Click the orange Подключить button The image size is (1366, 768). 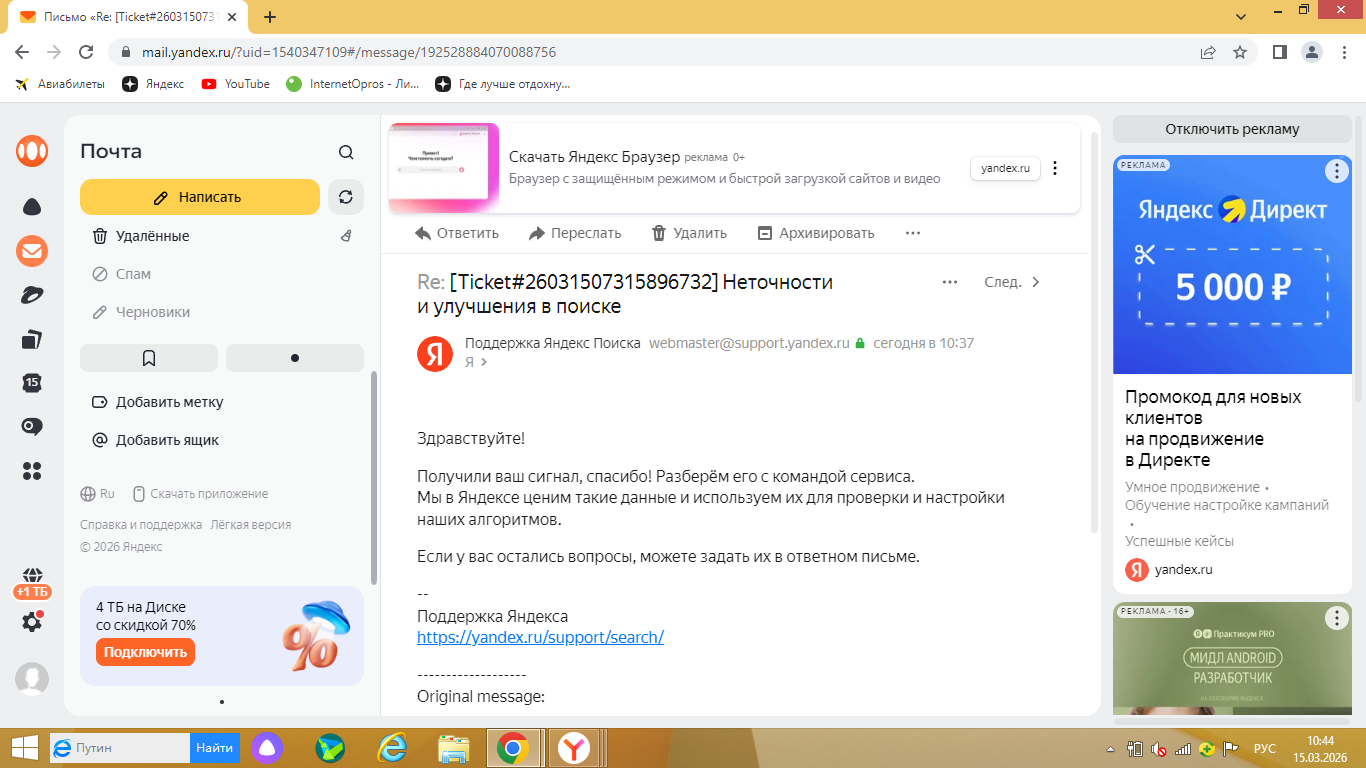146,652
